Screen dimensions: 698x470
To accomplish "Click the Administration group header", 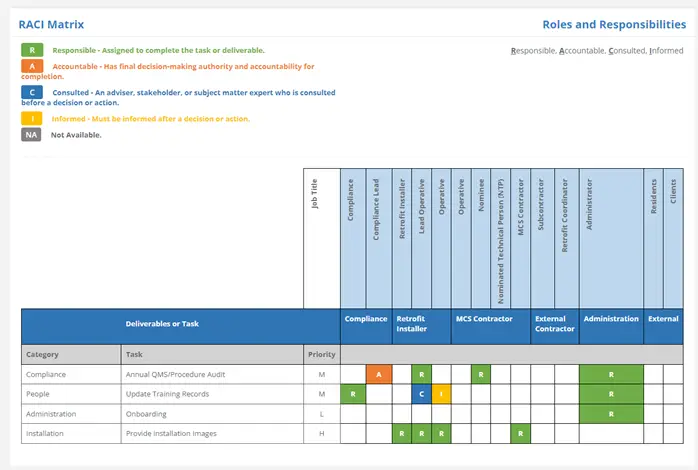I will click(611, 326).
